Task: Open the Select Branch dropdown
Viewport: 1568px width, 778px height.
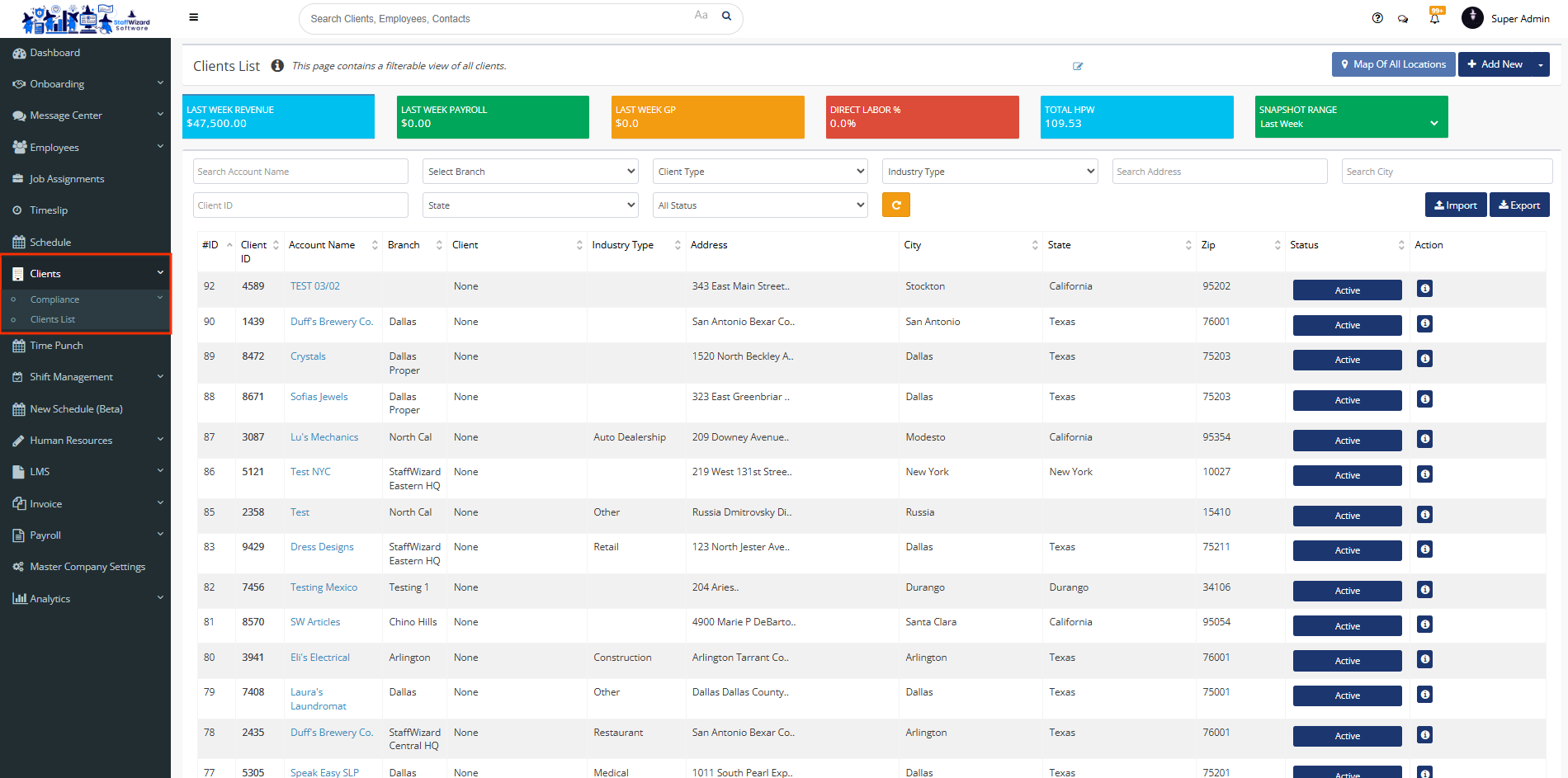Action: (x=530, y=172)
